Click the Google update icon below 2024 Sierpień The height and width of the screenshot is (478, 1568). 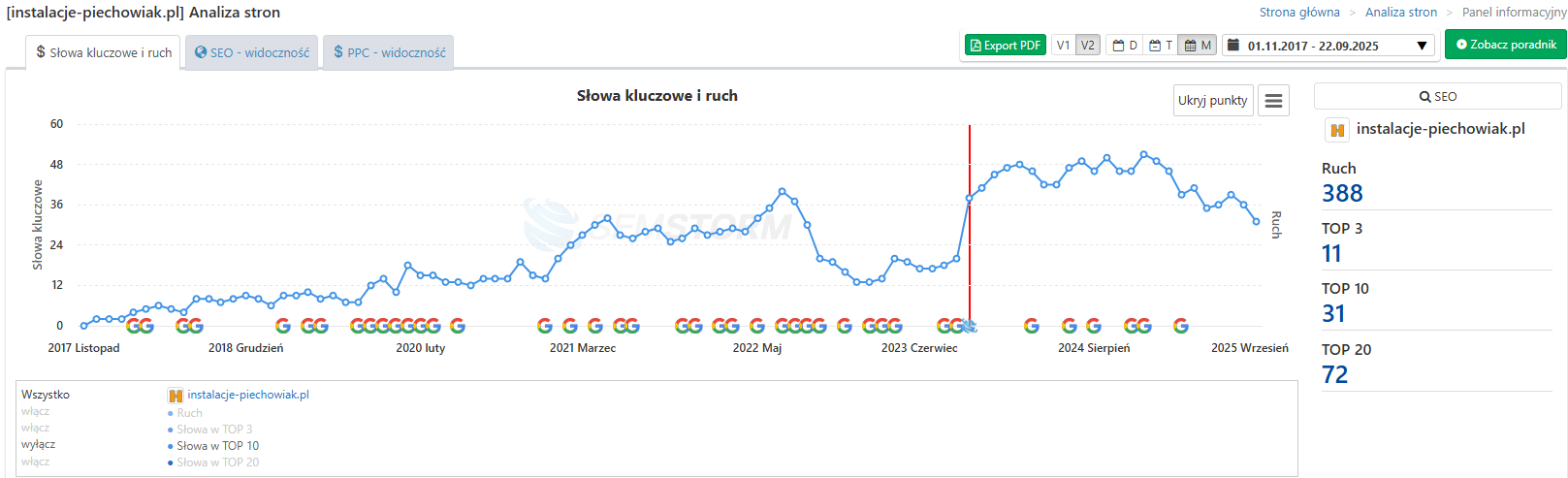point(1094,326)
